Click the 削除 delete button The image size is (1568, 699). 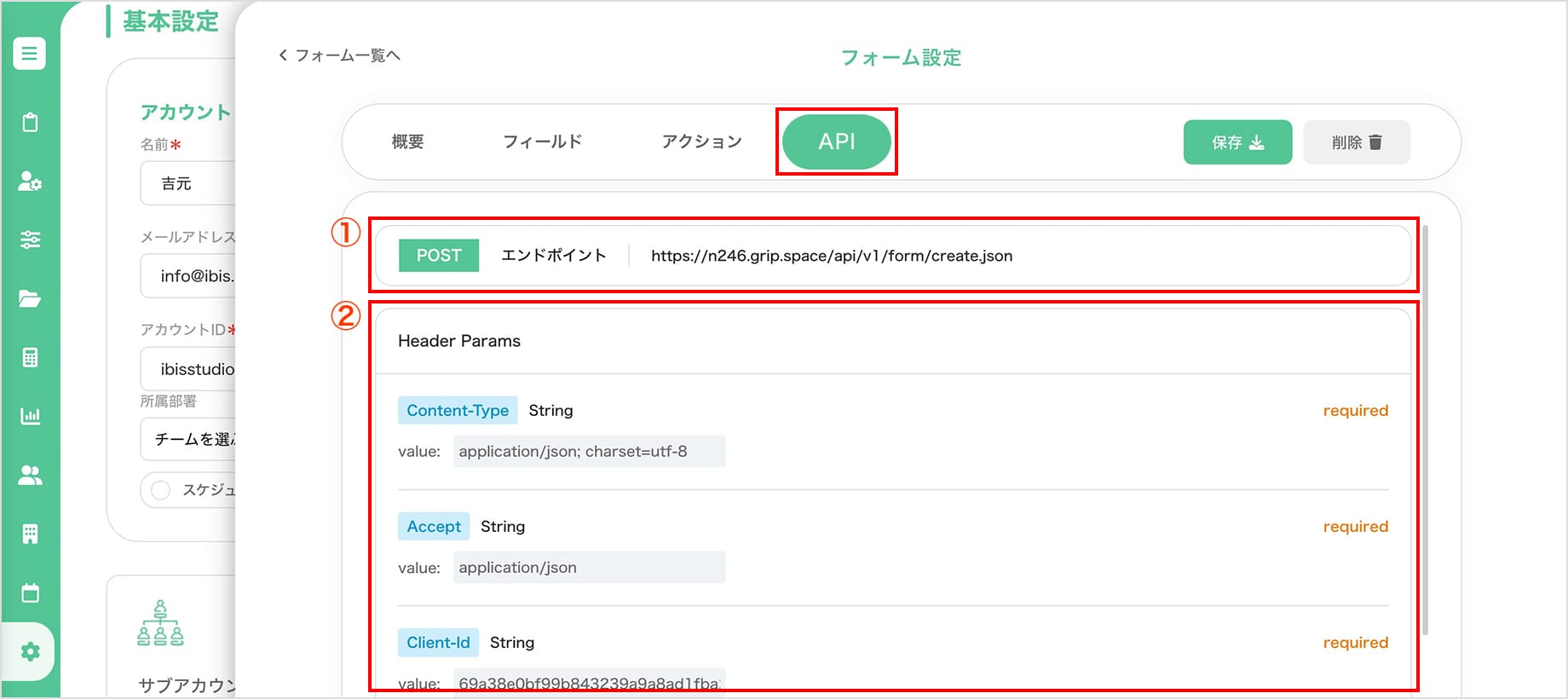coord(1357,142)
